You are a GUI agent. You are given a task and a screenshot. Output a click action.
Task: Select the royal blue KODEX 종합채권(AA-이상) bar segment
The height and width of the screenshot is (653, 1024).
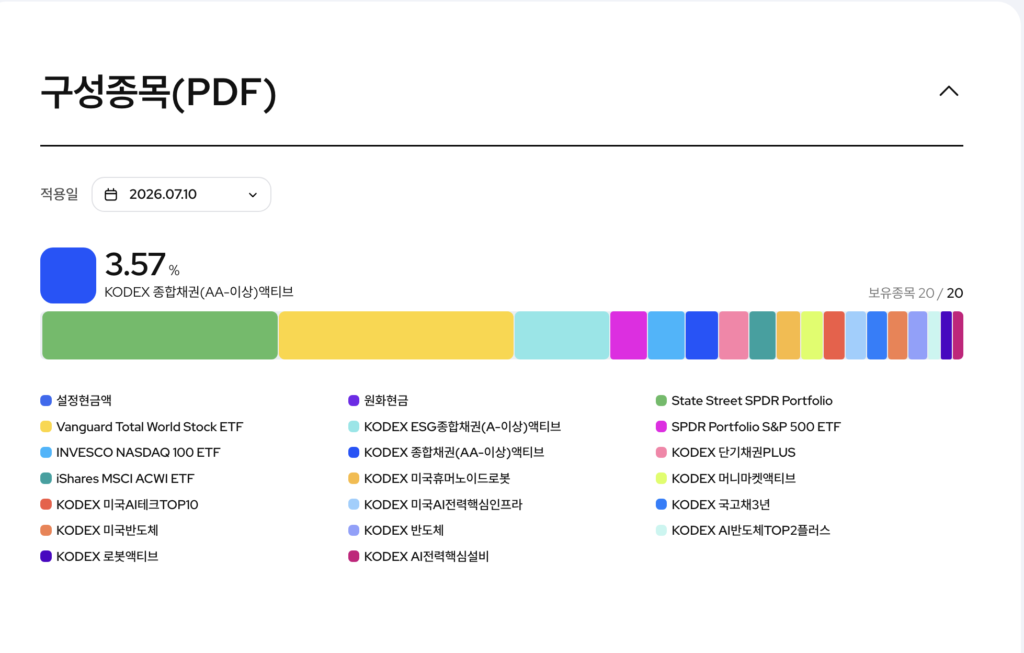click(x=701, y=336)
